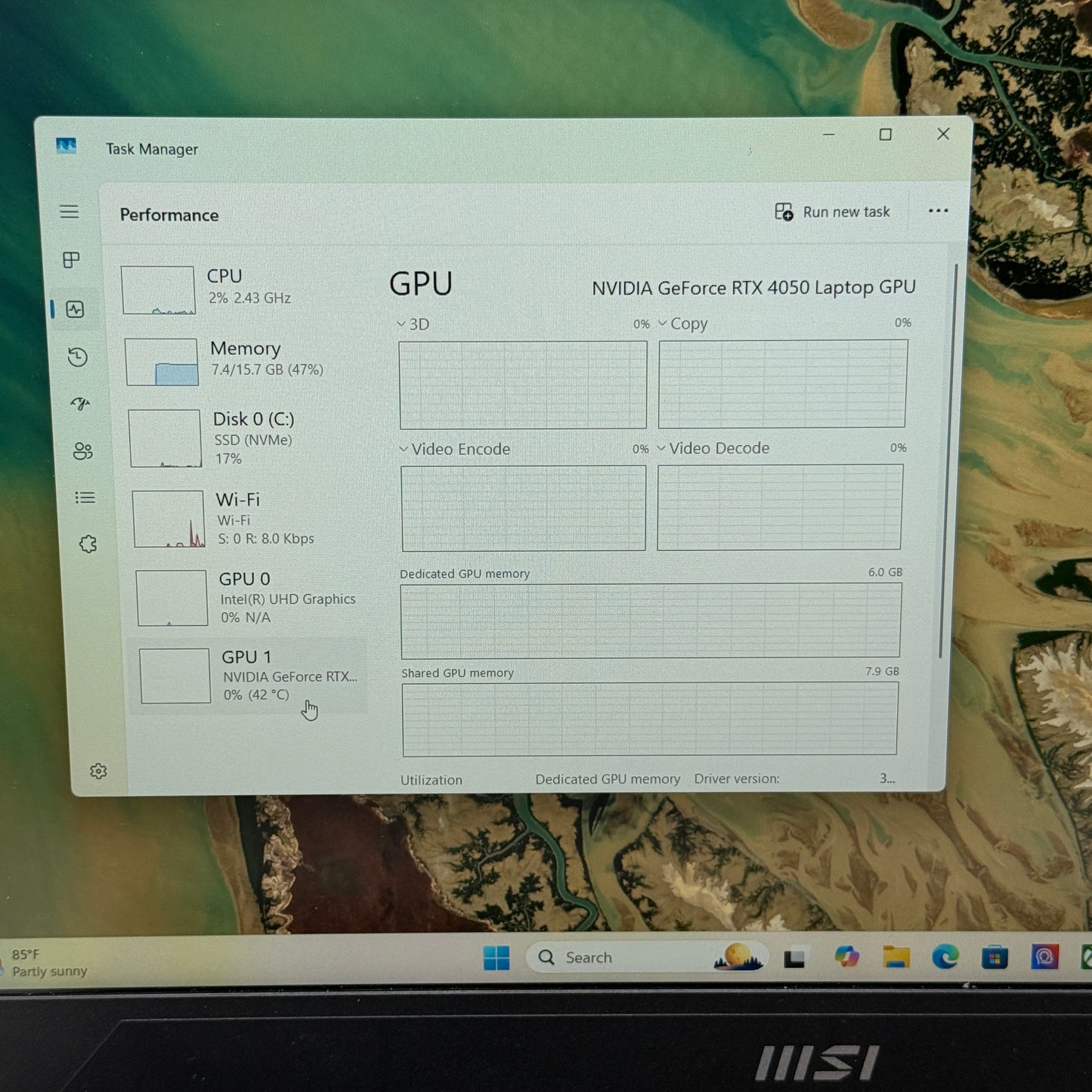
Task: Select the Performance page icon in sidebar
Action: (x=75, y=309)
